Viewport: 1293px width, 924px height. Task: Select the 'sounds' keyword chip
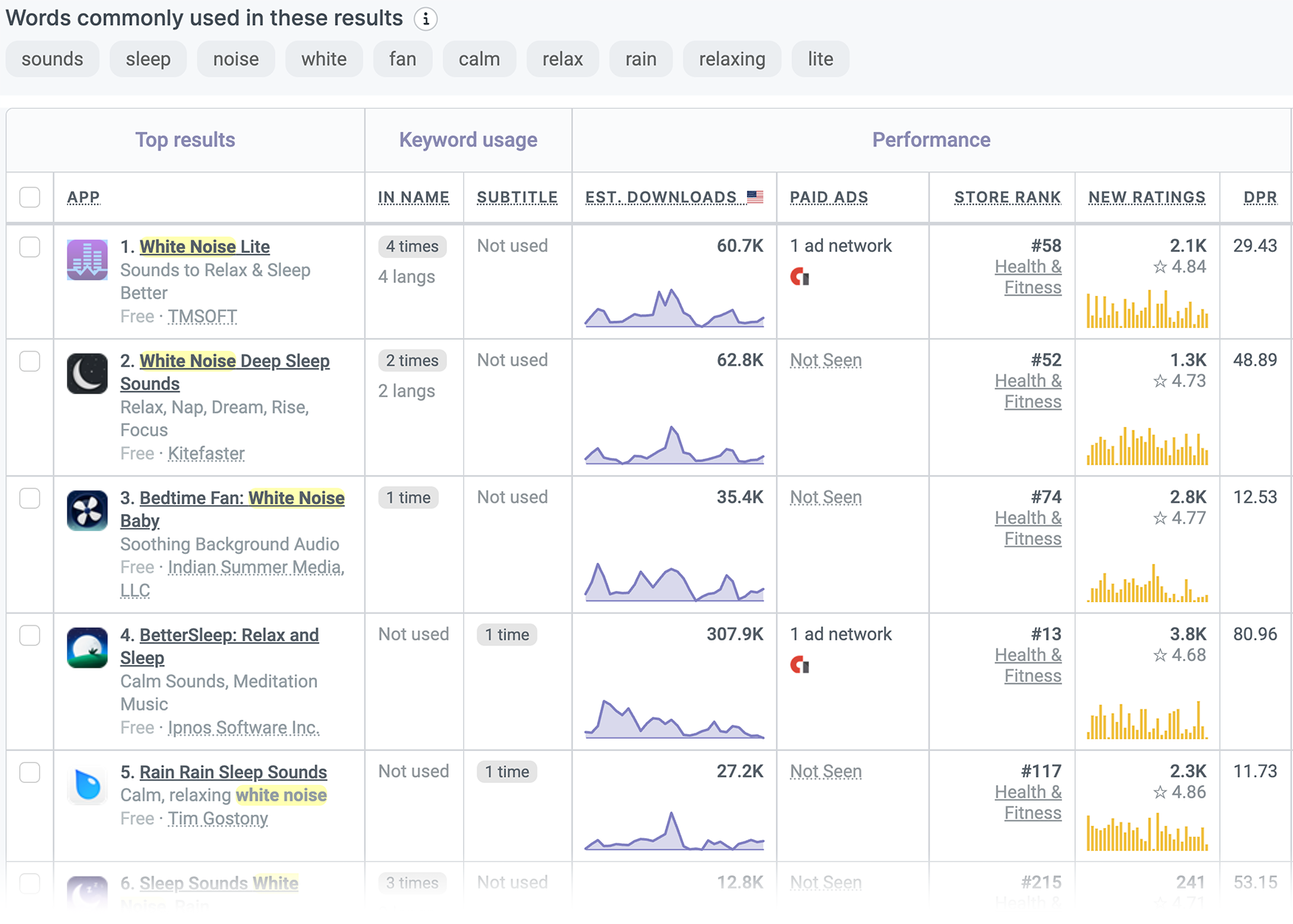[x=52, y=59]
